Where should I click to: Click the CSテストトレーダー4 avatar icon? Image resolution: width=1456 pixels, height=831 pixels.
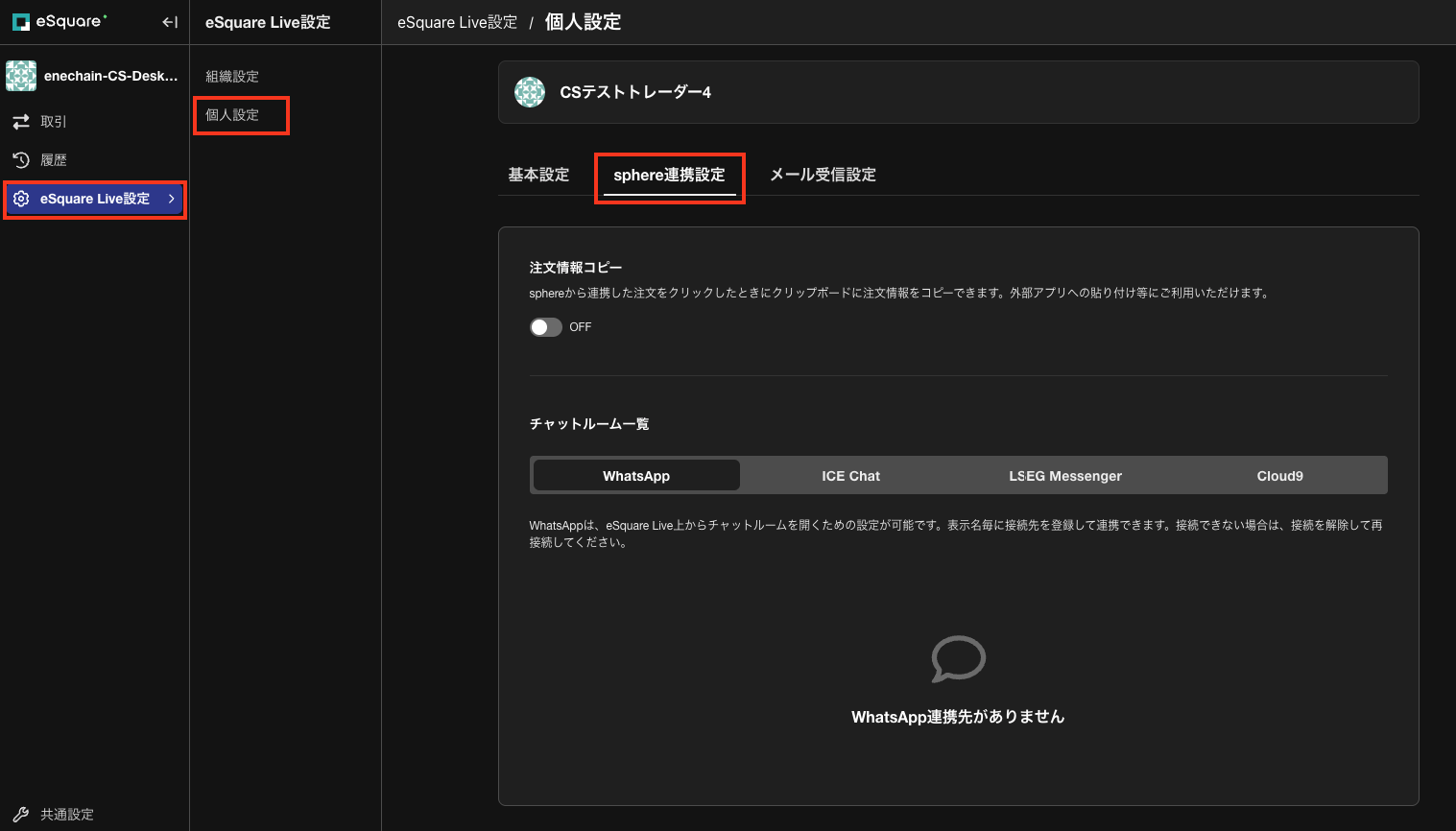pos(530,92)
